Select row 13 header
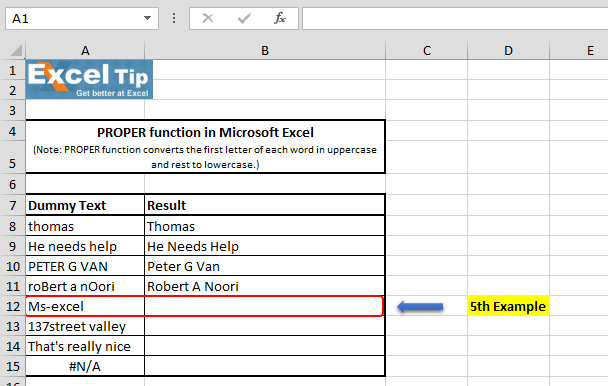 pyautogui.click(x=13, y=326)
